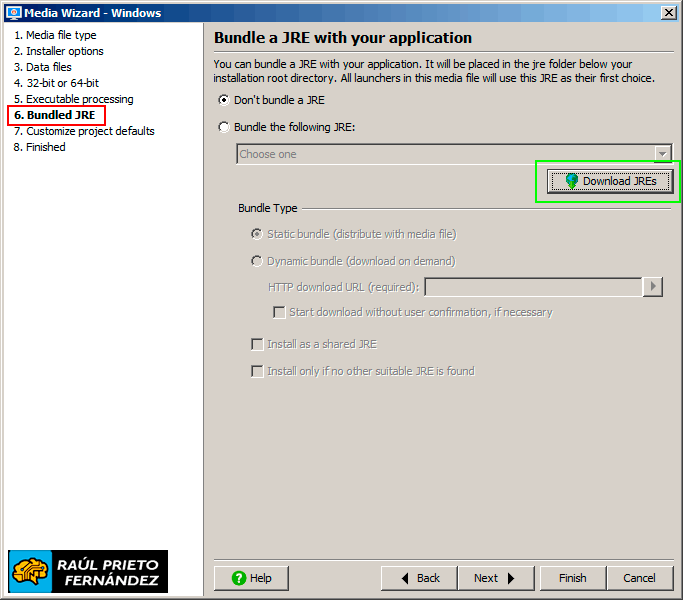Image resolution: width=683 pixels, height=600 pixels.
Task: Click the Cancel button
Action: click(640, 578)
